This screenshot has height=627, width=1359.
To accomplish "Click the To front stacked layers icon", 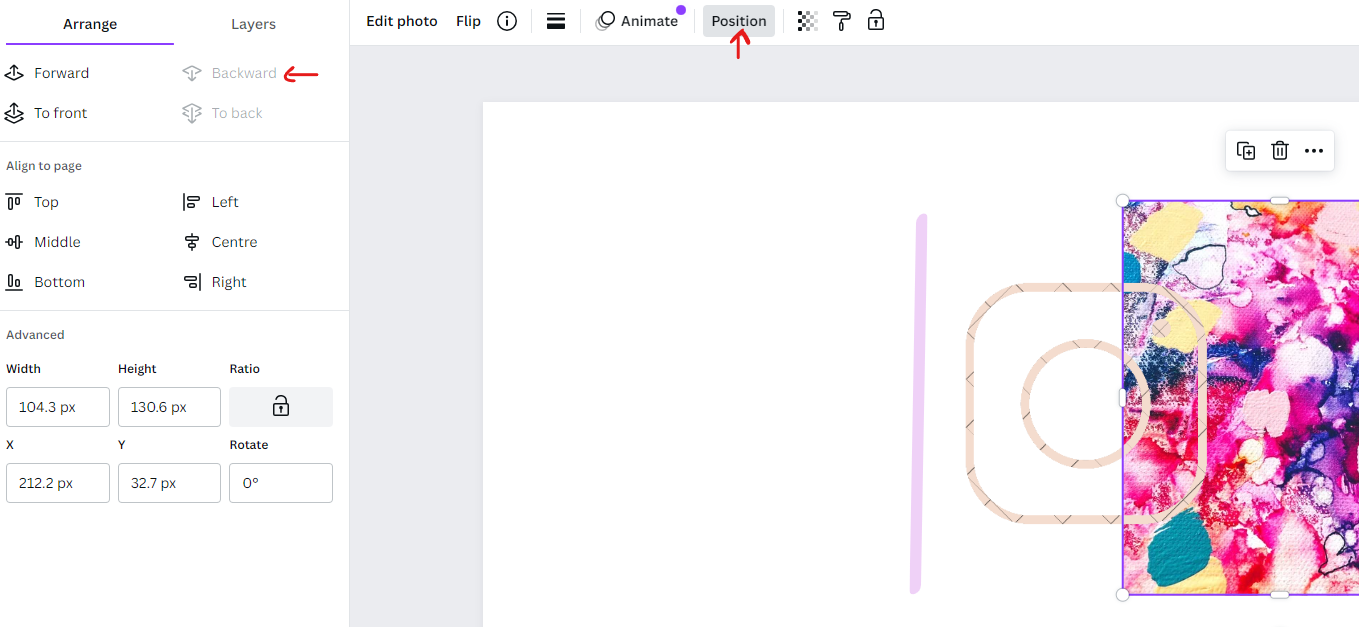I will (14, 113).
